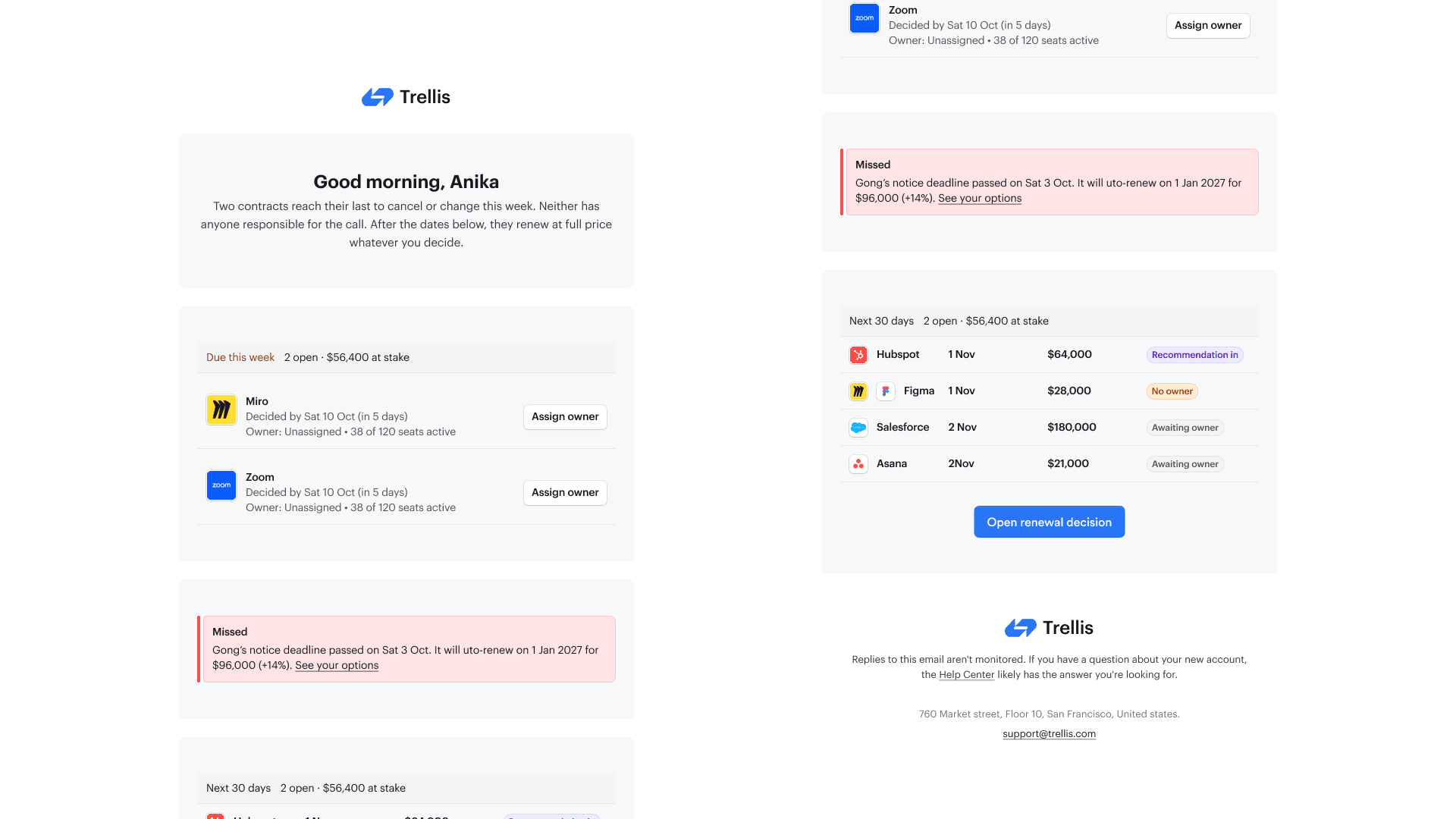
Task: Click the Miro icon in the Figma row
Action: [858, 391]
